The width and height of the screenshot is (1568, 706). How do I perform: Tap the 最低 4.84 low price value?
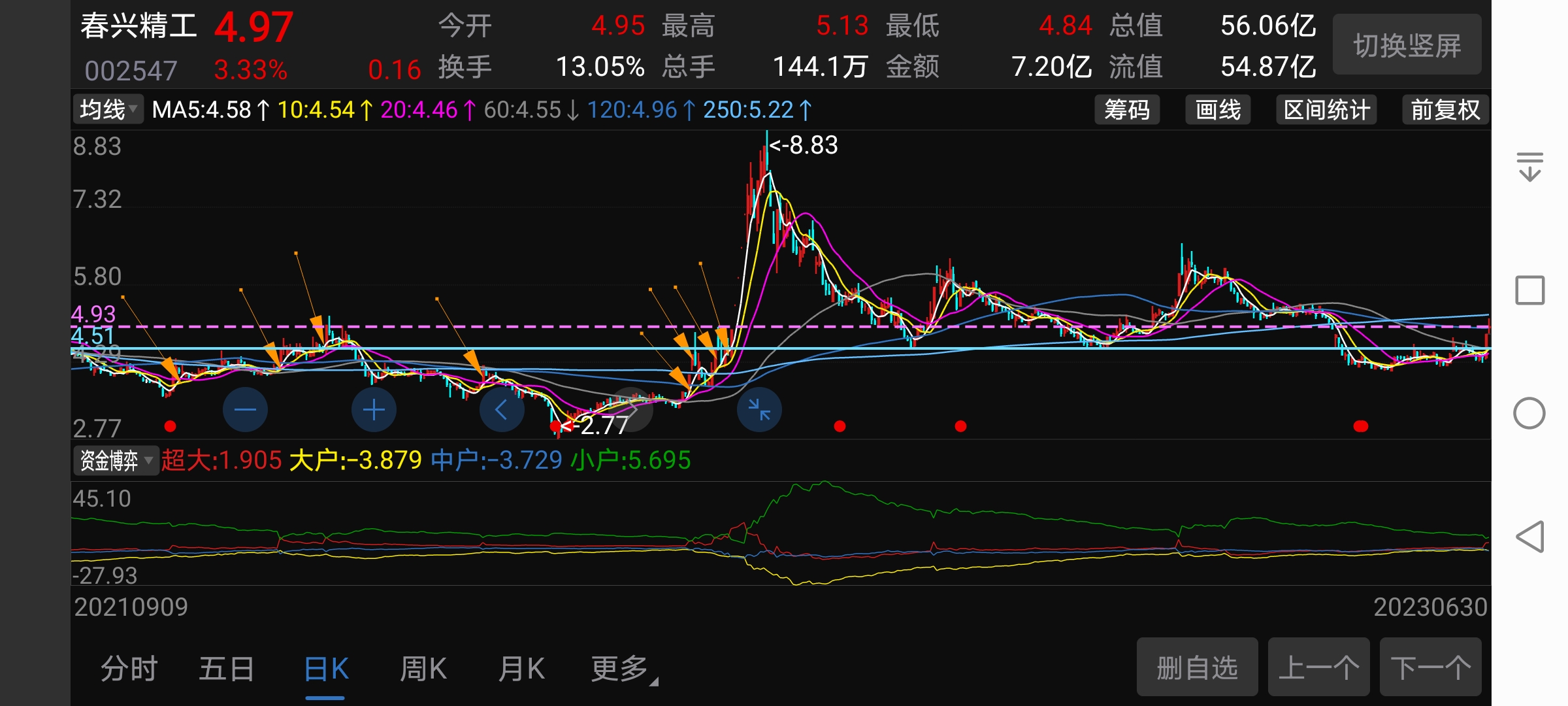click(1066, 26)
